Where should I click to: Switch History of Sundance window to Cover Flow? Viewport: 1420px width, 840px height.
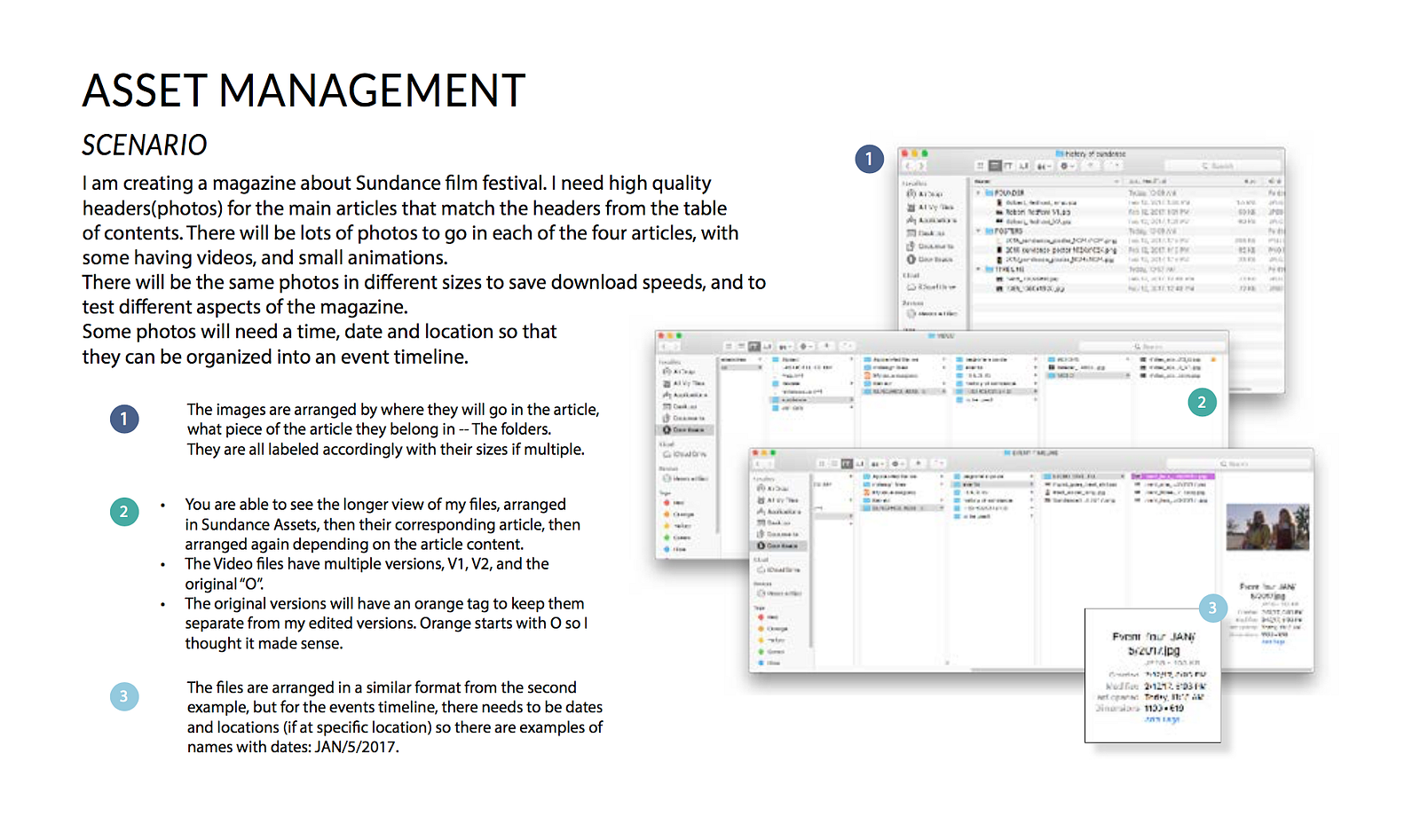(x=1023, y=166)
